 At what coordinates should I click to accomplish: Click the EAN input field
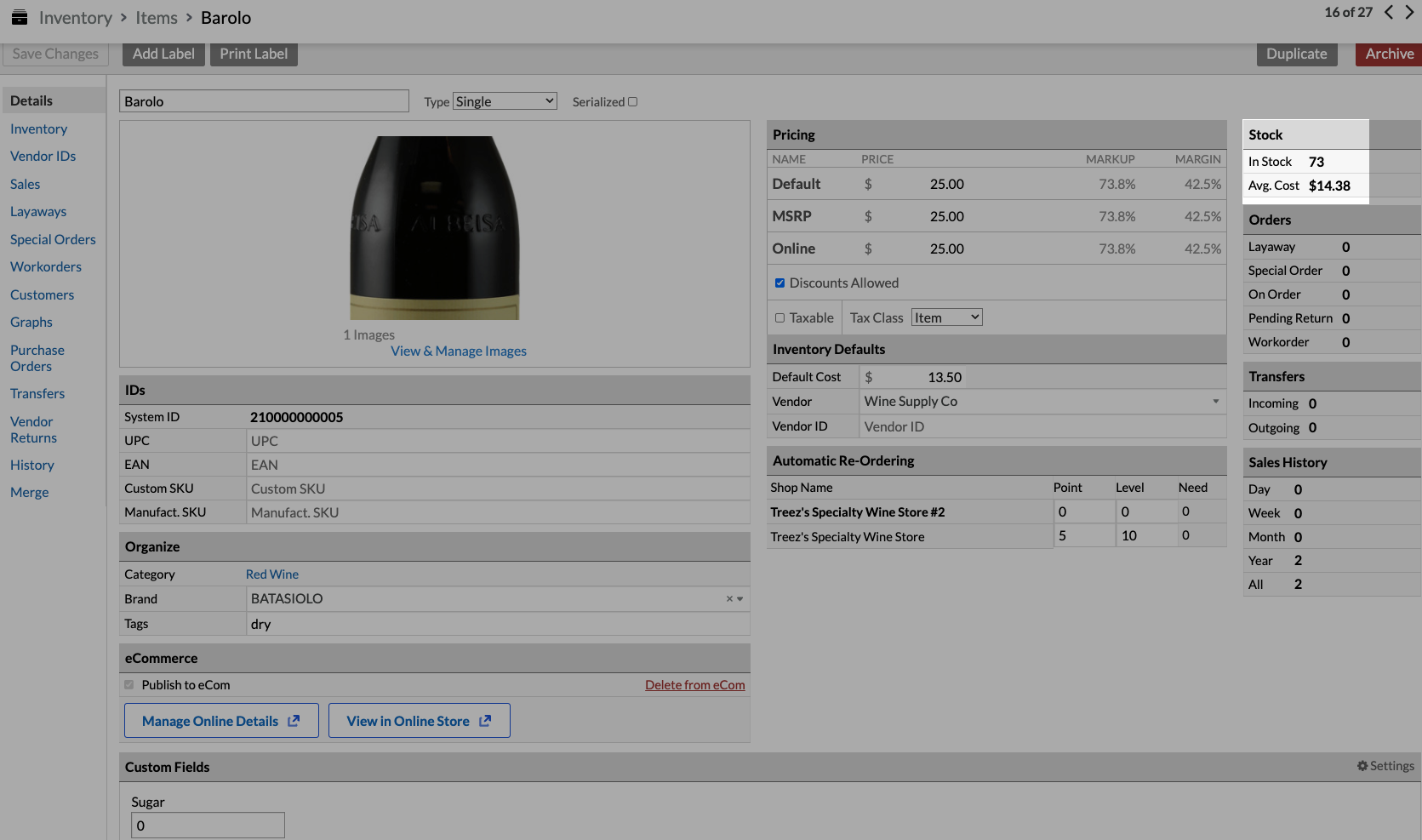[498, 465]
